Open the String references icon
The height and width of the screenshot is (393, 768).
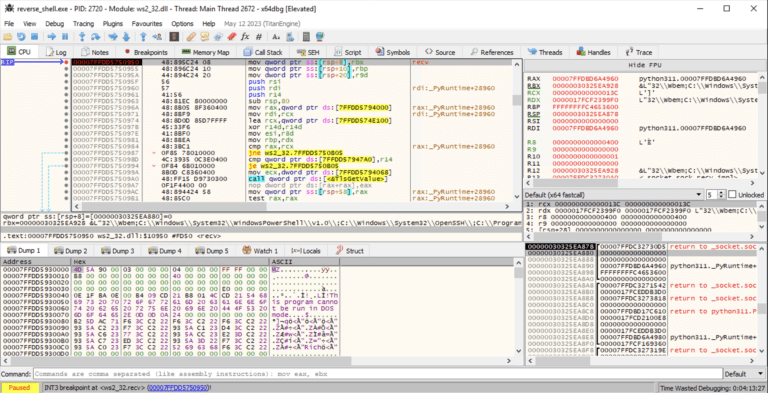(x=276, y=37)
